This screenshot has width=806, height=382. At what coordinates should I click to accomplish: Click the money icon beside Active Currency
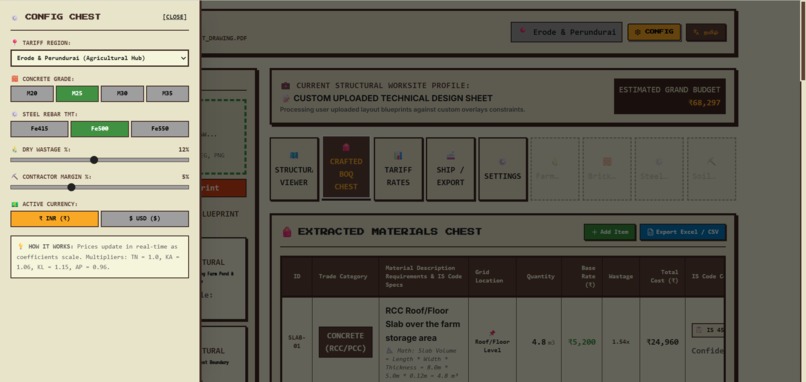[14, 204]
